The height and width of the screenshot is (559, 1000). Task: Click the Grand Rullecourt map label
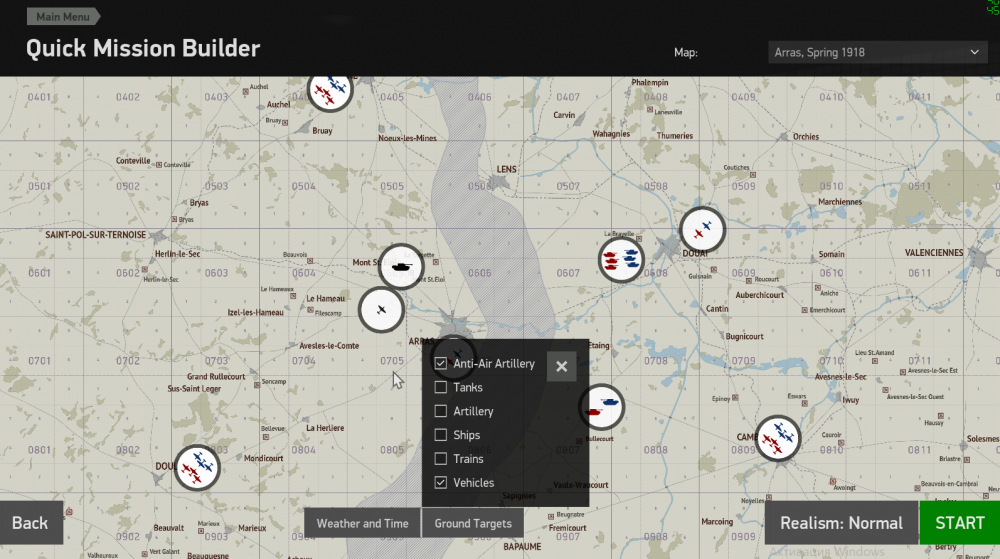coord(216,376)
